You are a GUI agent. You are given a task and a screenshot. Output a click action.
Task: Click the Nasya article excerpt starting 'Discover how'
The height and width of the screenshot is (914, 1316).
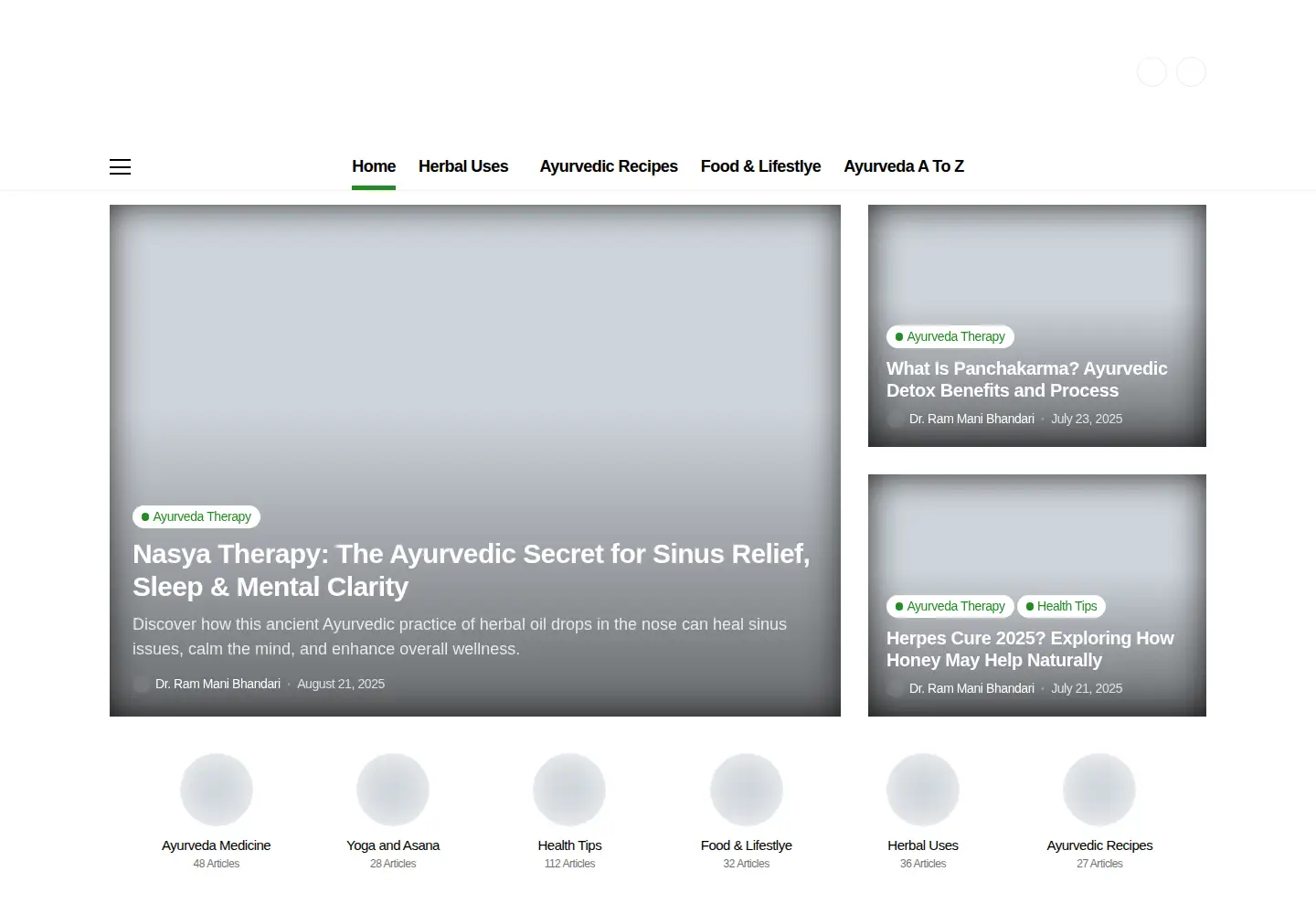tap(460, 636)
